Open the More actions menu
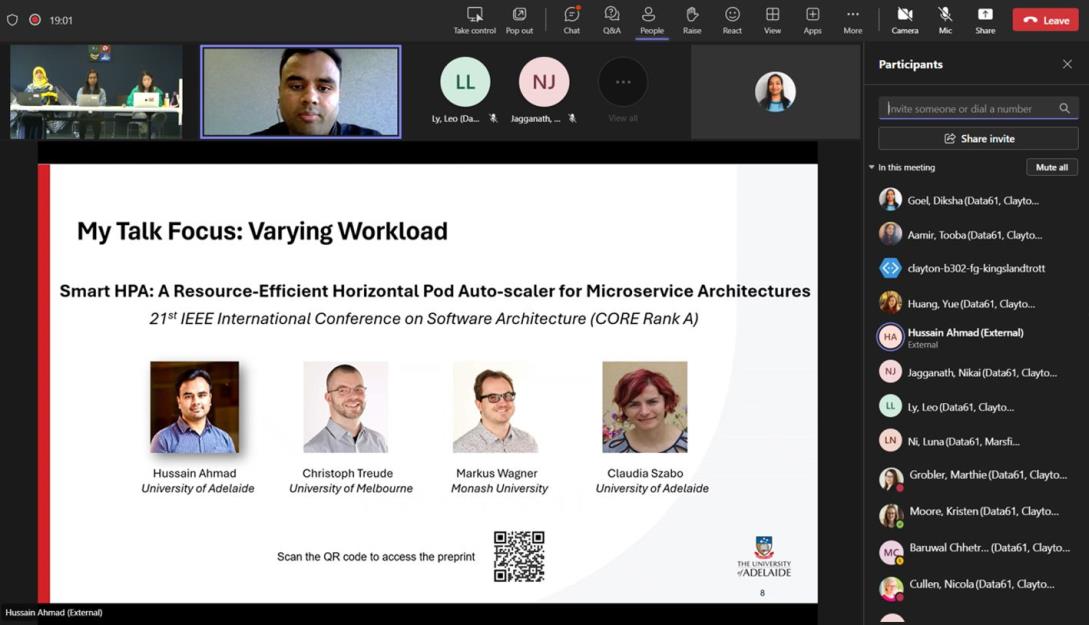The image size is (1089, 625). click(x=853, y=20)
